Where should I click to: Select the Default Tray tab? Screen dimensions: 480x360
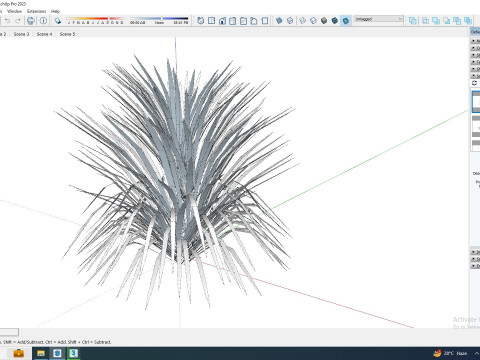pyautogui.click(x=475, y=32)
